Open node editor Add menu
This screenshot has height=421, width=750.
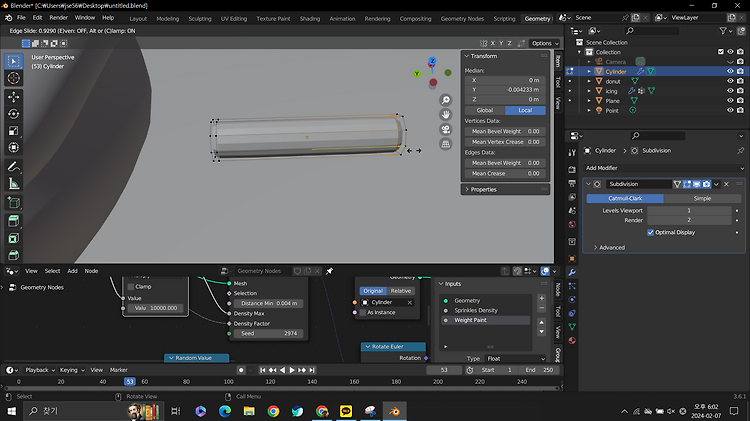(x=72, y=271)
